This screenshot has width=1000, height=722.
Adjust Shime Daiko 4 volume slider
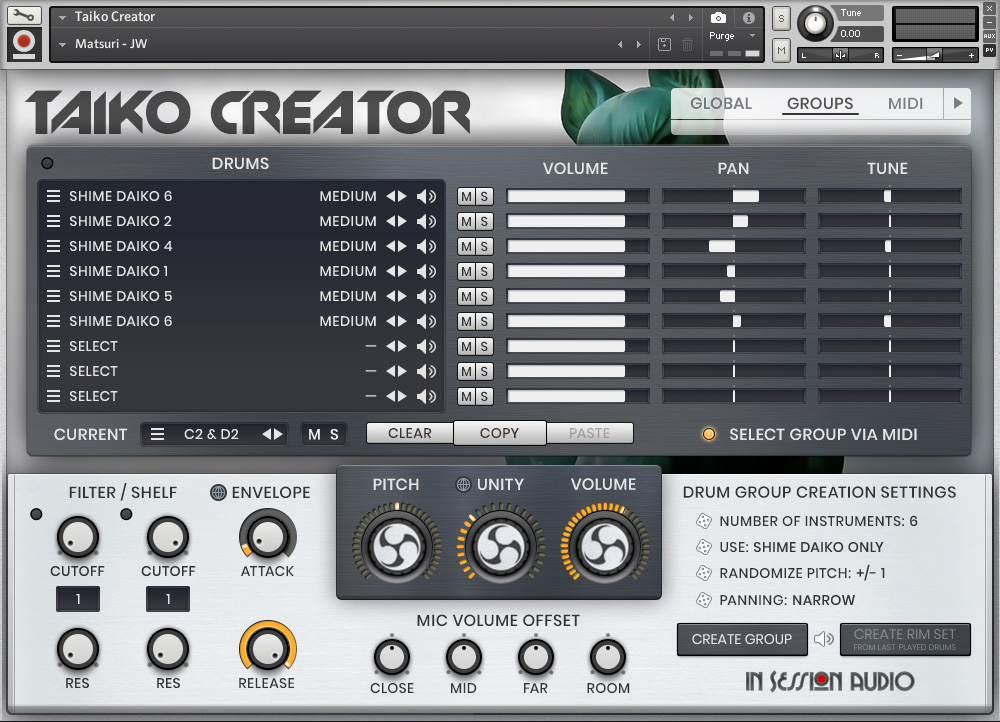[578, 246]
